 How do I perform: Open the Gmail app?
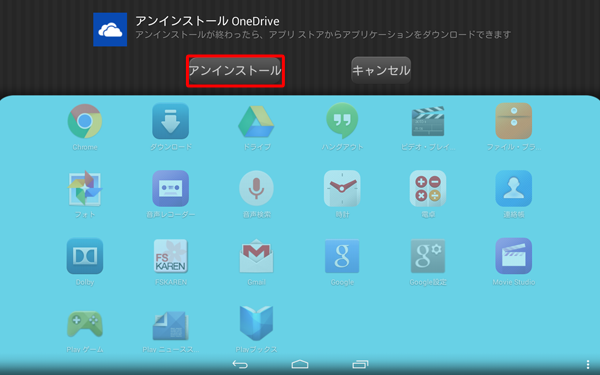pyautogui.click(x=256, y=256)
